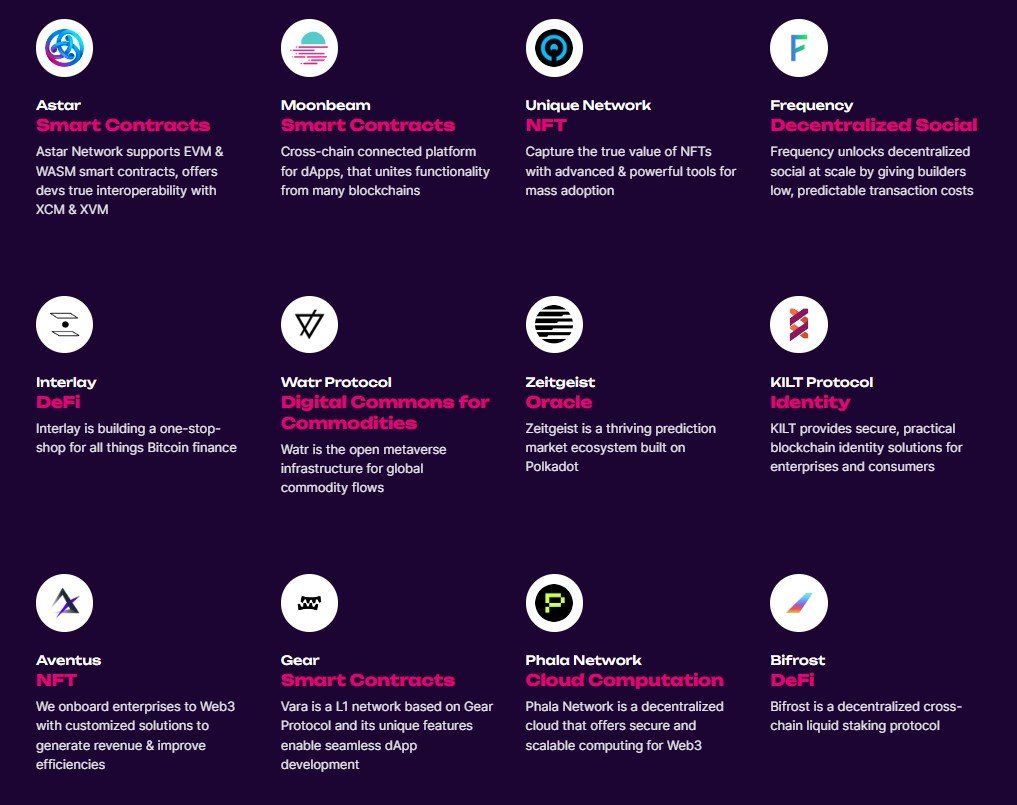Click the Astar logo icon

point(65,48)
